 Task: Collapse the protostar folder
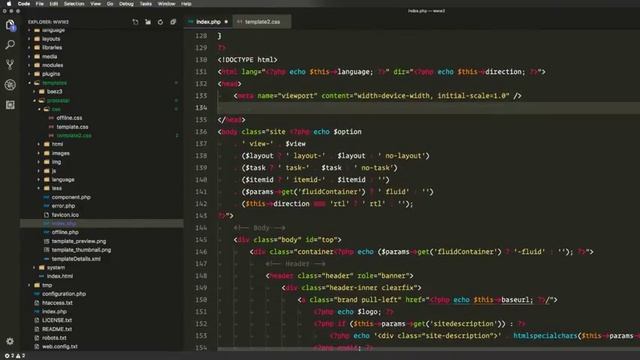click(x=58, y=100)
